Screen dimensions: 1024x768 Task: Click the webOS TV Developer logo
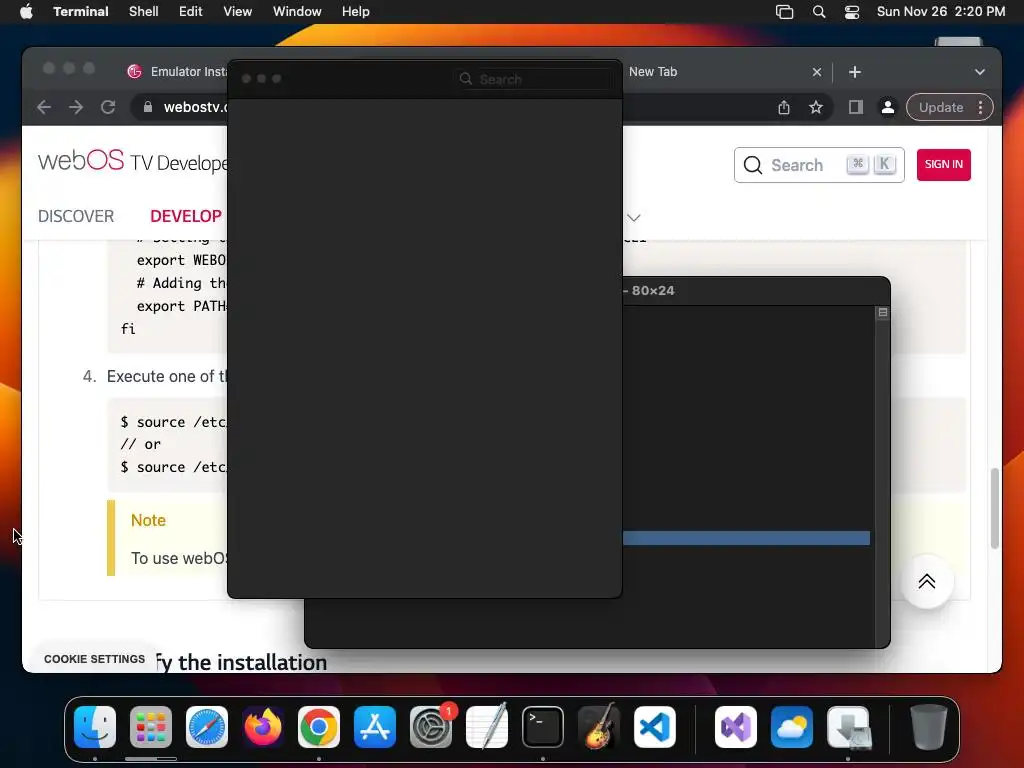coord(133,161)
